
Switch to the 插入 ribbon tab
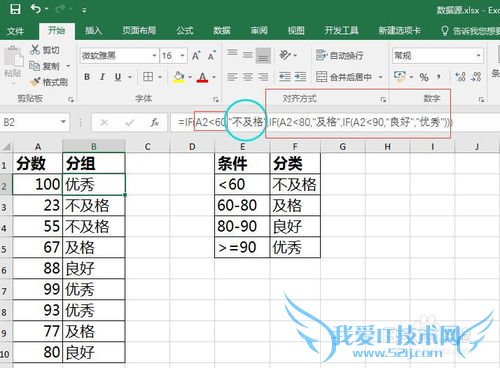(93, 31)
